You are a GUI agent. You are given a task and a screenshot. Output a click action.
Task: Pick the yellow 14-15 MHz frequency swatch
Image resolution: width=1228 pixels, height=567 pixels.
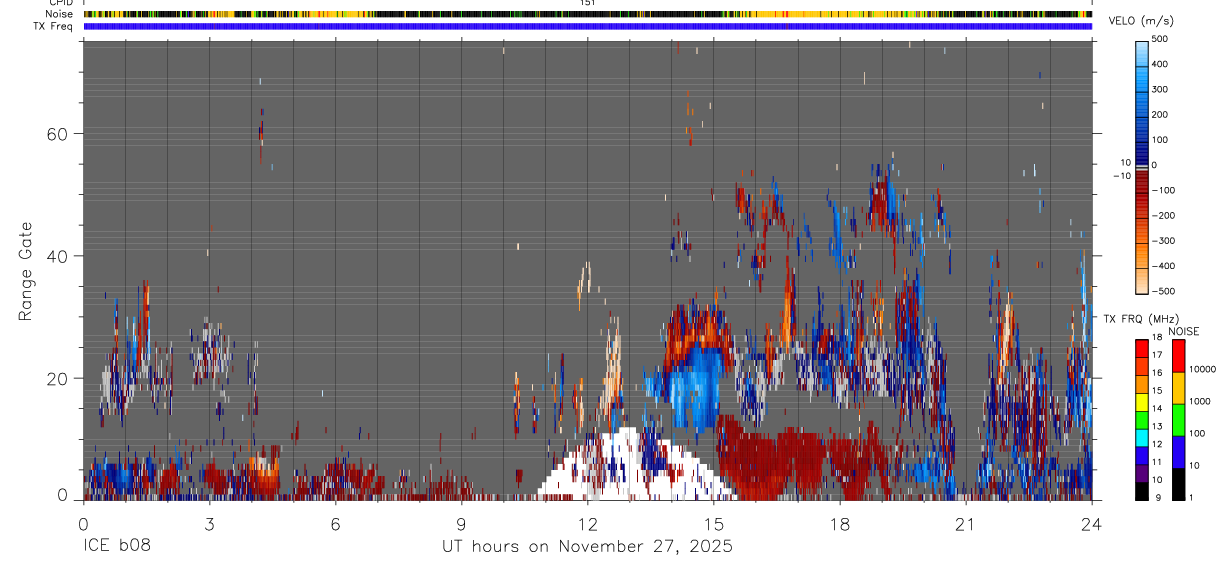[1142, 401]
